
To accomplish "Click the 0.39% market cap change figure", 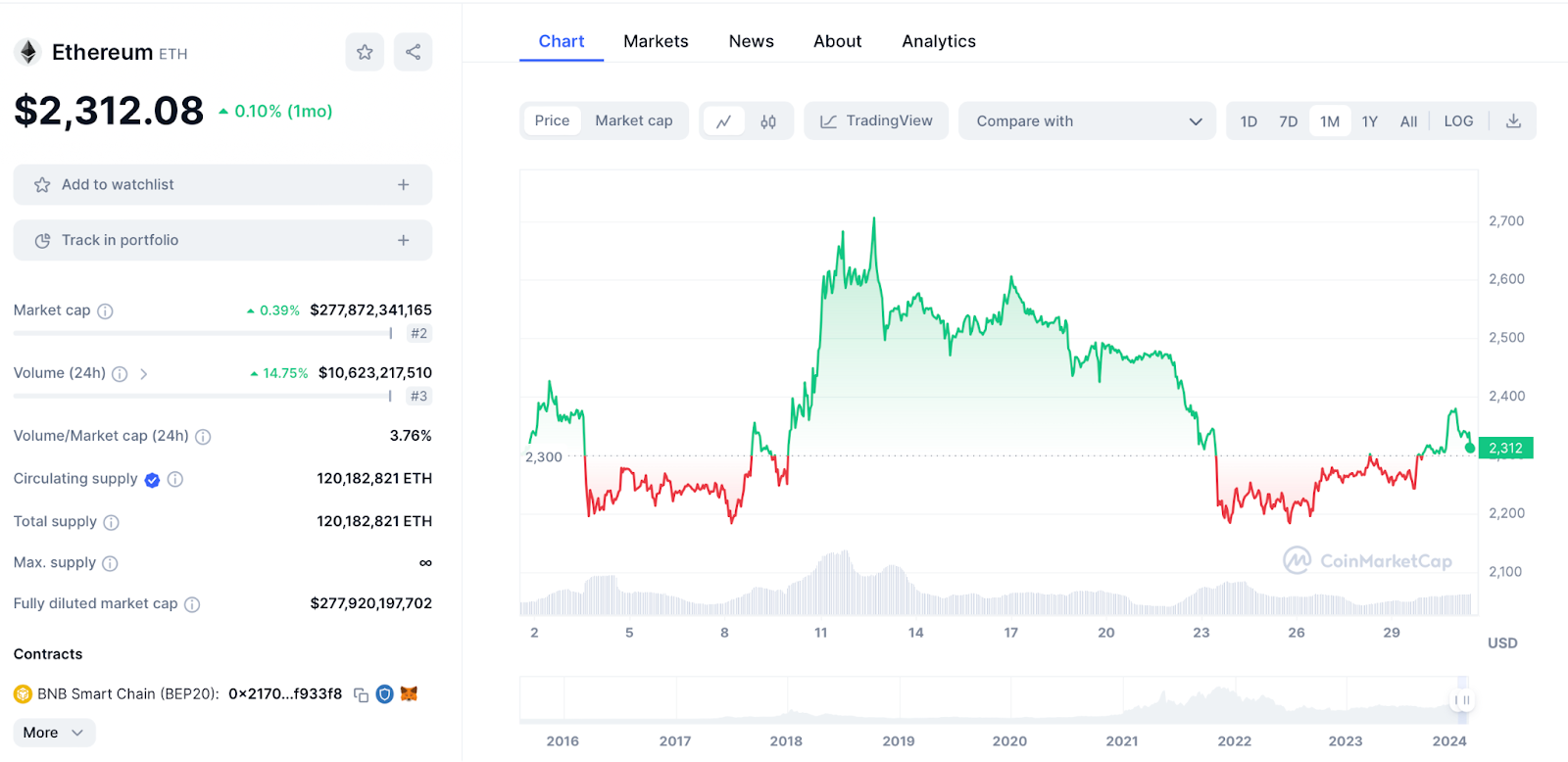I will point(273,310).
